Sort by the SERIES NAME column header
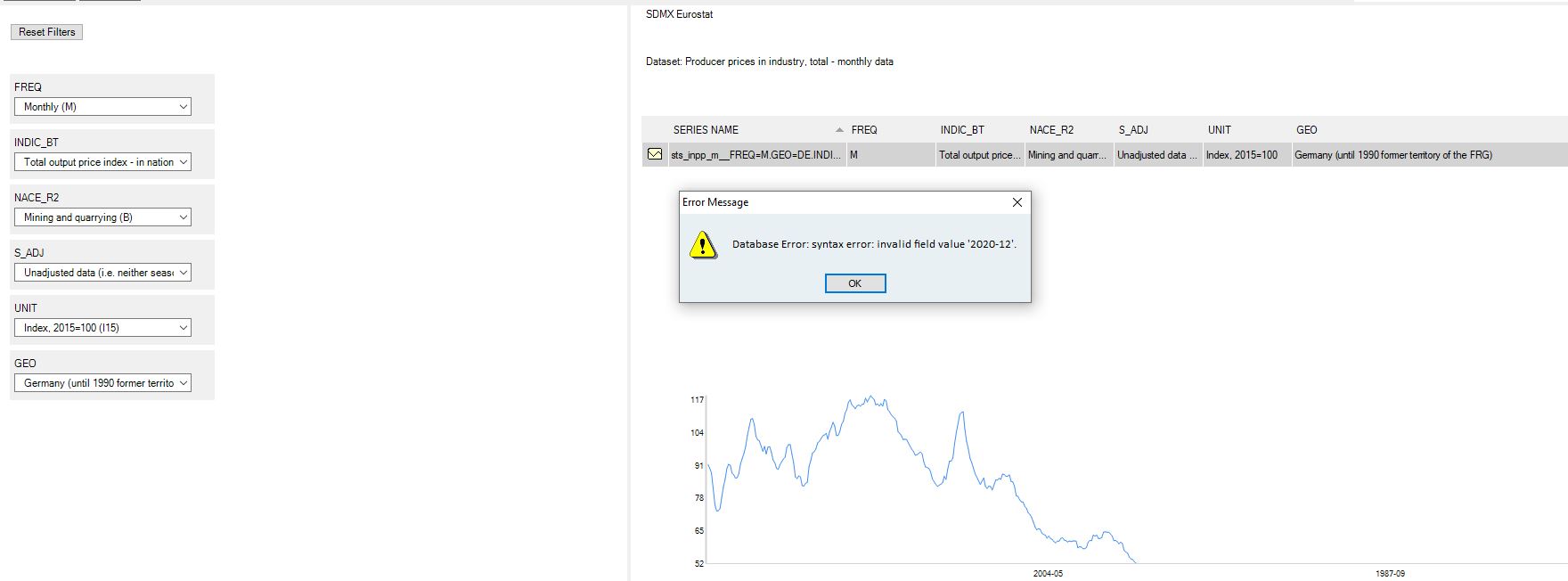 pyautogui.click(x=706, y=130)
